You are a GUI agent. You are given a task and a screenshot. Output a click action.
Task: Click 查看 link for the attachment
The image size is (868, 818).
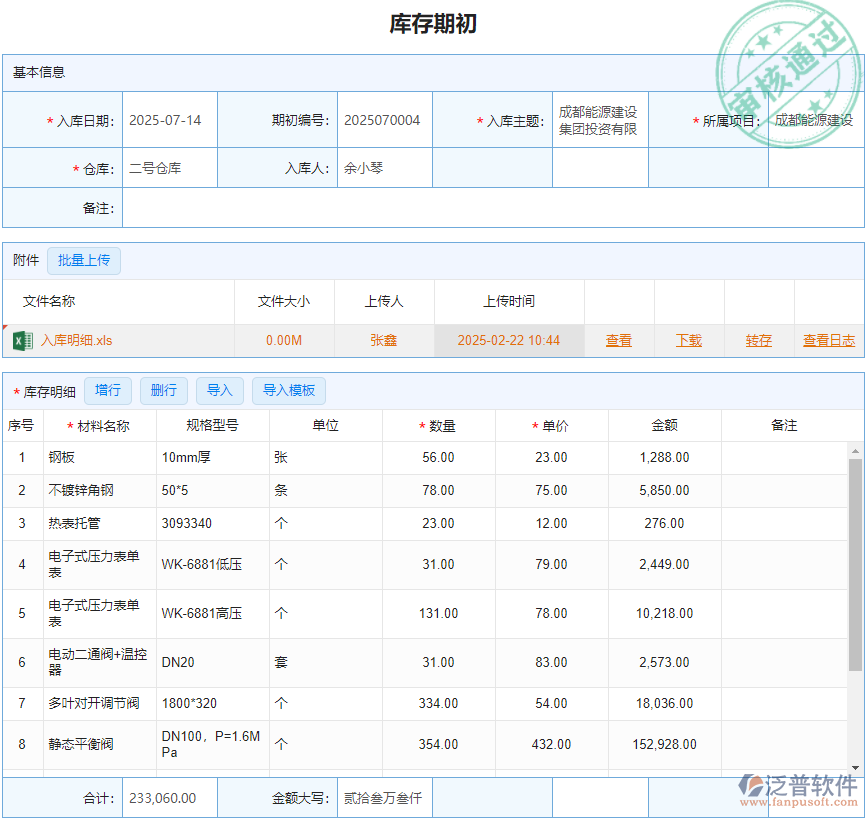point(619,341)
